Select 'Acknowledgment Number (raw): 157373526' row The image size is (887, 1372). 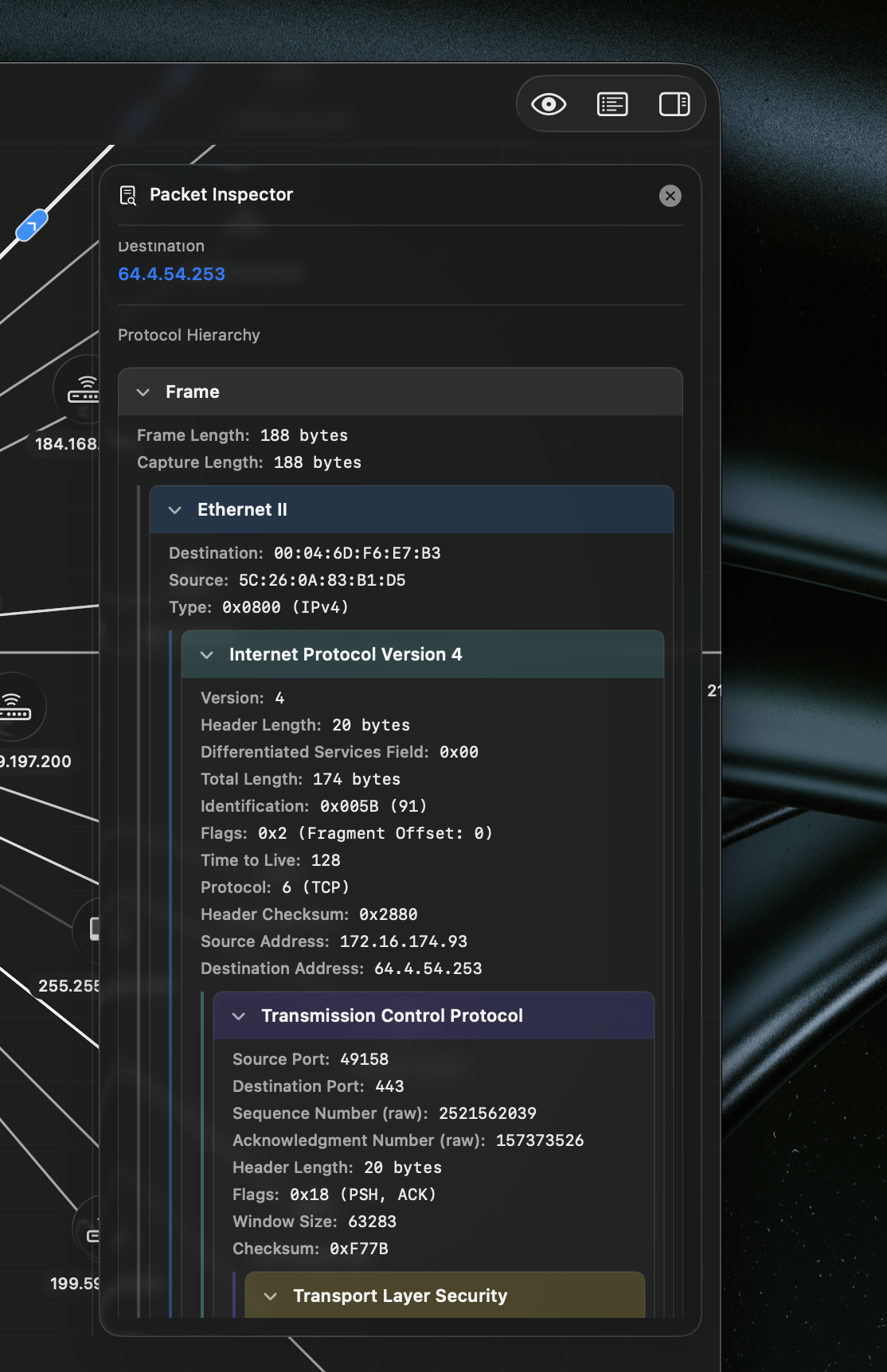(408, 1140)
